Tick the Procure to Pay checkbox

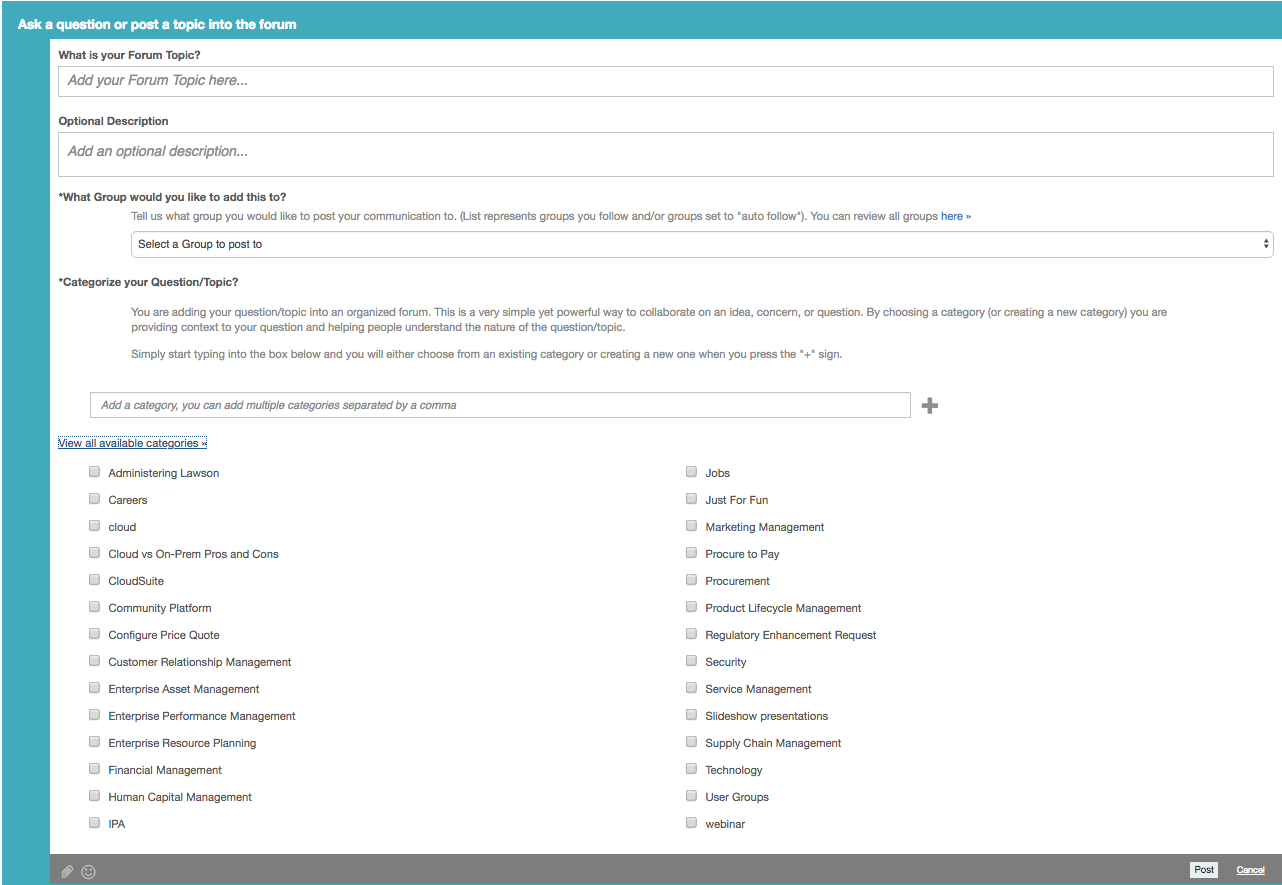coord(691,553)
